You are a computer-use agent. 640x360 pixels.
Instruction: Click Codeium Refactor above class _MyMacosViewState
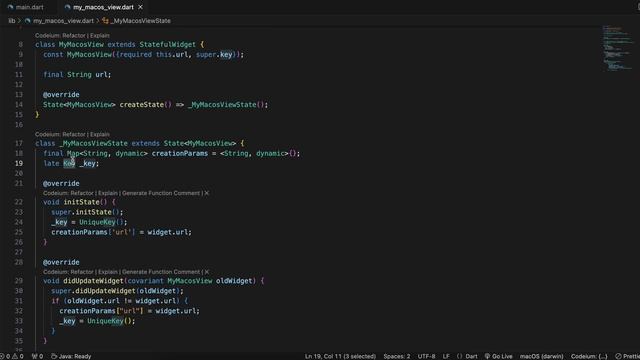73,134
